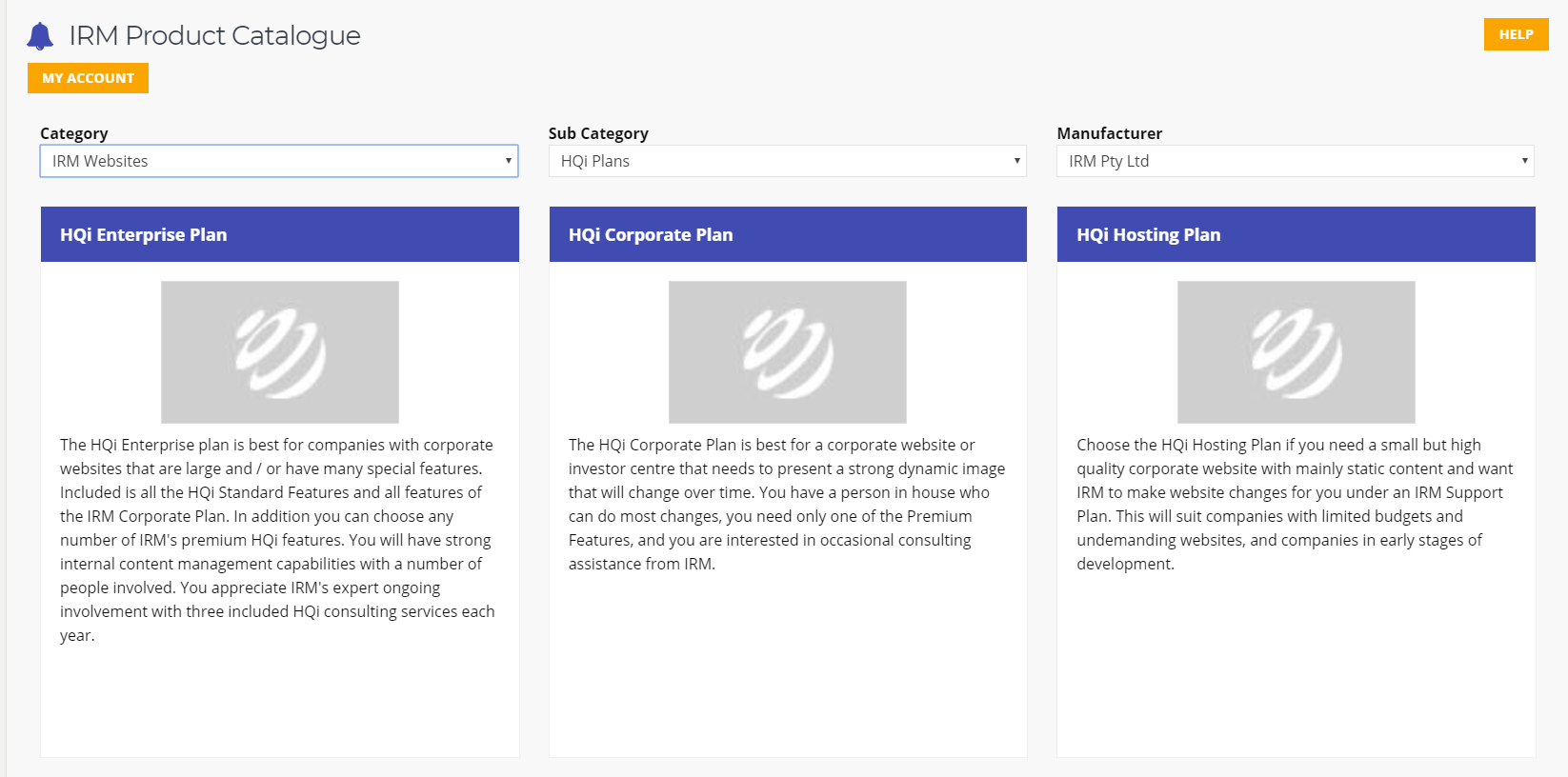This screenshot has height=777, width=1568.
Task: Open the HQi Corporate Plan title
Action: pyautogui.click(x=651, y=234)
